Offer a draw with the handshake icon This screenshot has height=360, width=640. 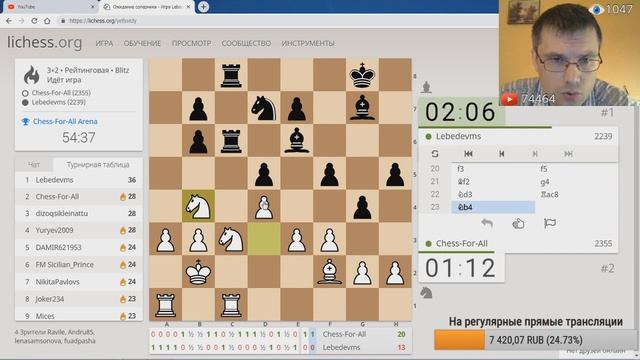[518, 223]
